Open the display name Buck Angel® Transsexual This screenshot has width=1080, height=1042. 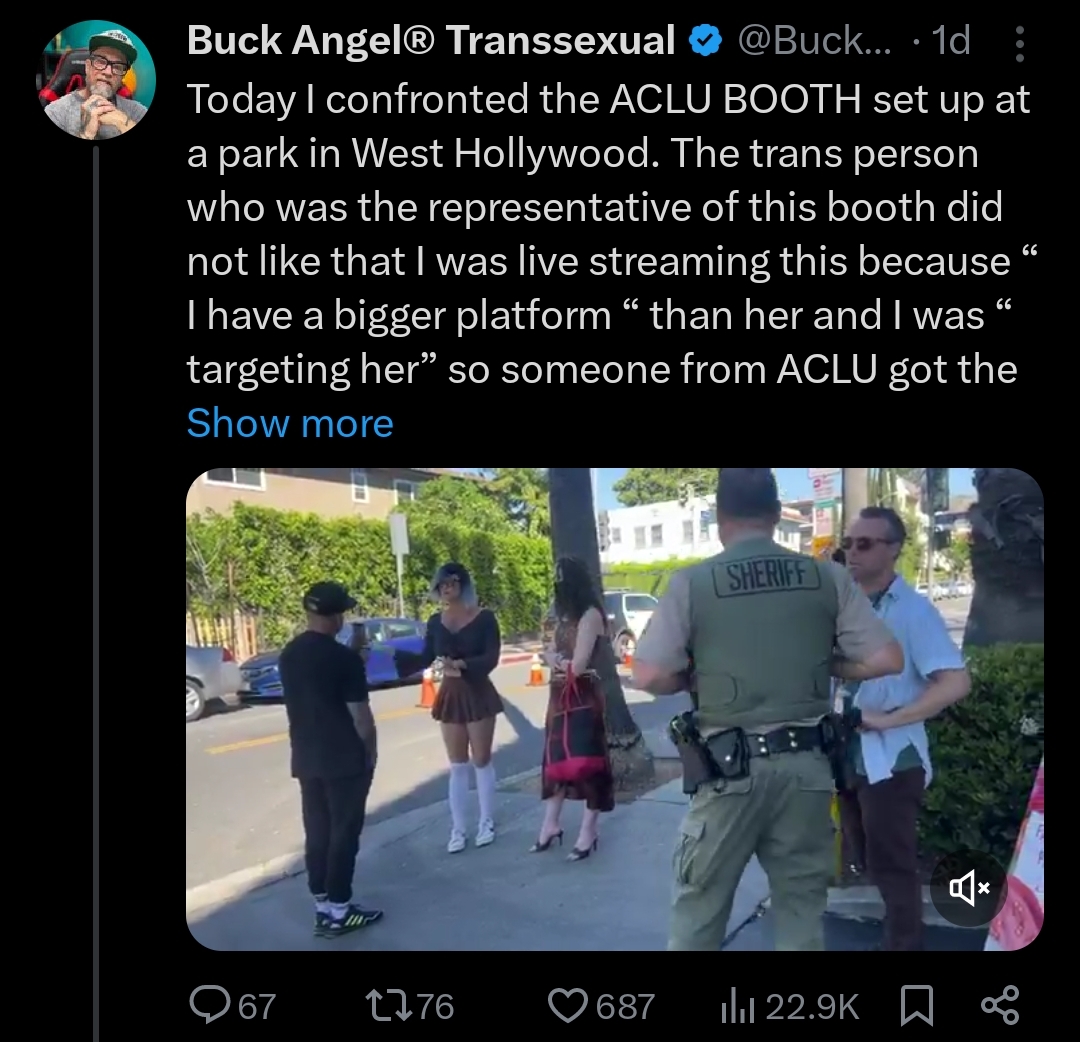click(x=430, y=40)
